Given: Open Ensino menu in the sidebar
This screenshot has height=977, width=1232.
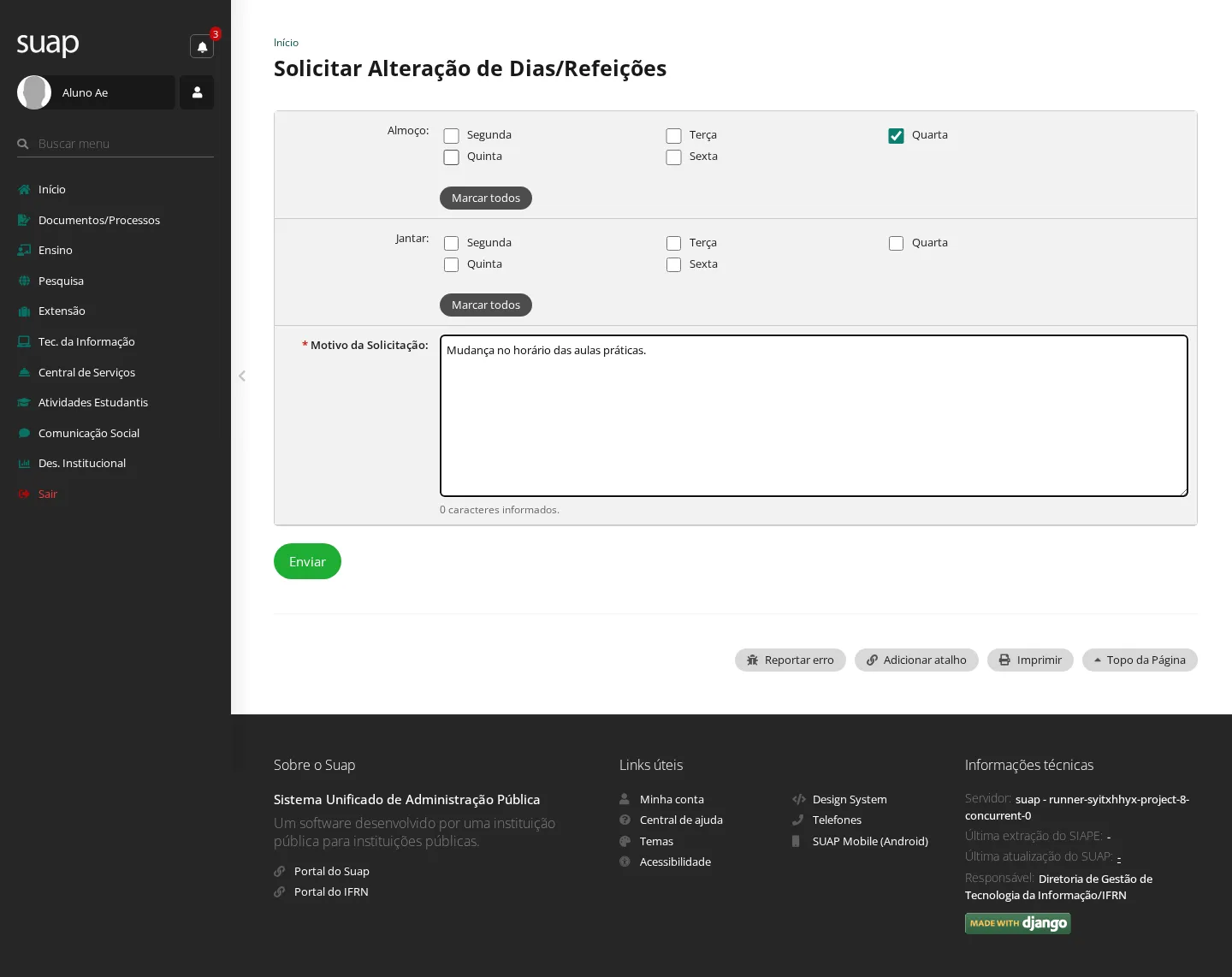Looking at the screenshot, I should point(56,250).
